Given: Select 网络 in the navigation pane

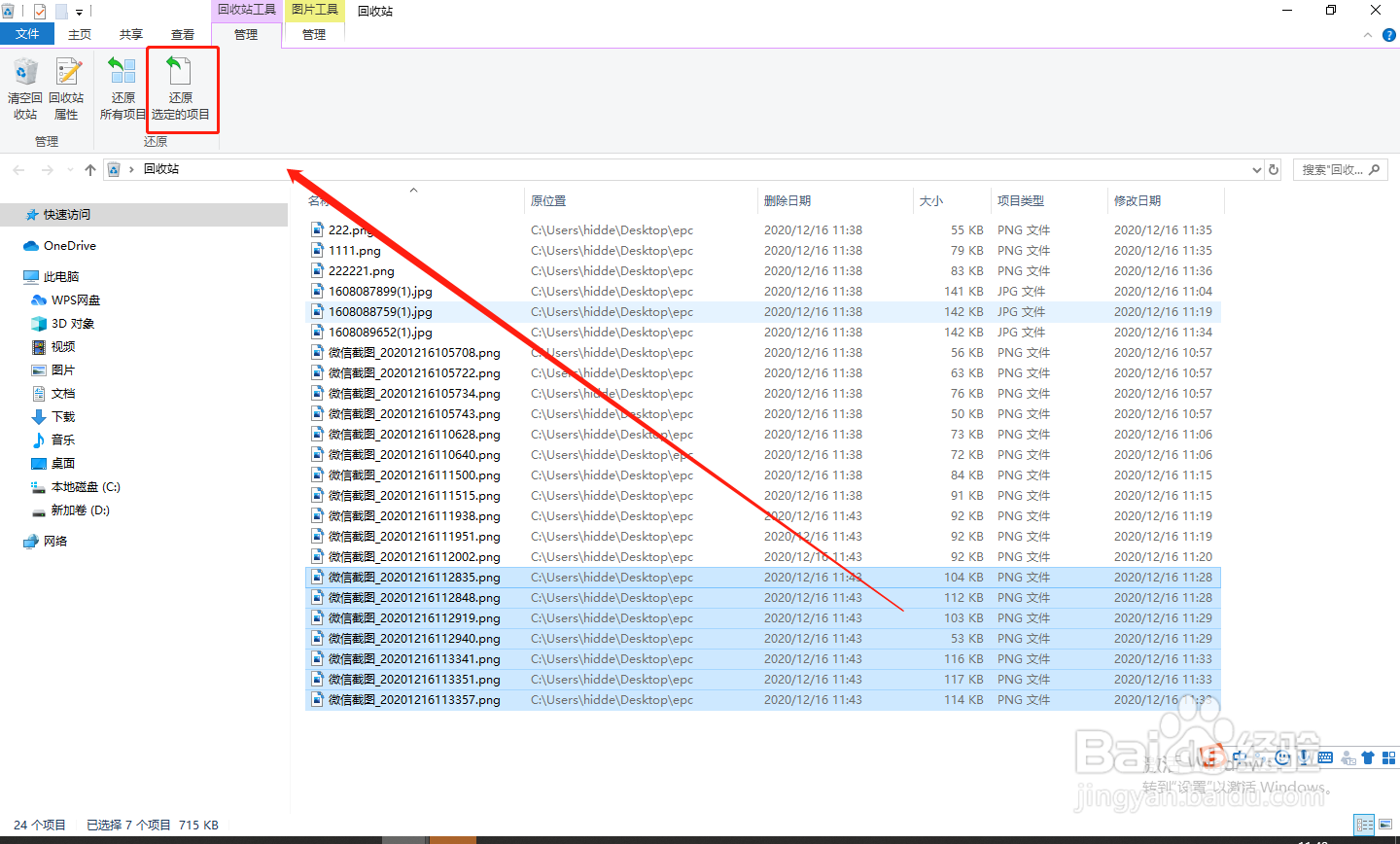Looking at the screenshot, I should (55, 542).
